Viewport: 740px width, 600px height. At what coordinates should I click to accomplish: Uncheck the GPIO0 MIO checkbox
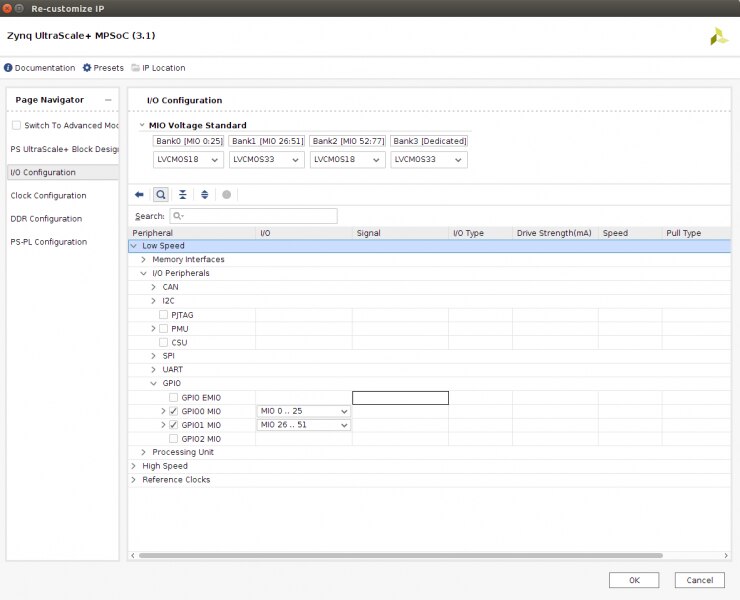[174, 411]
